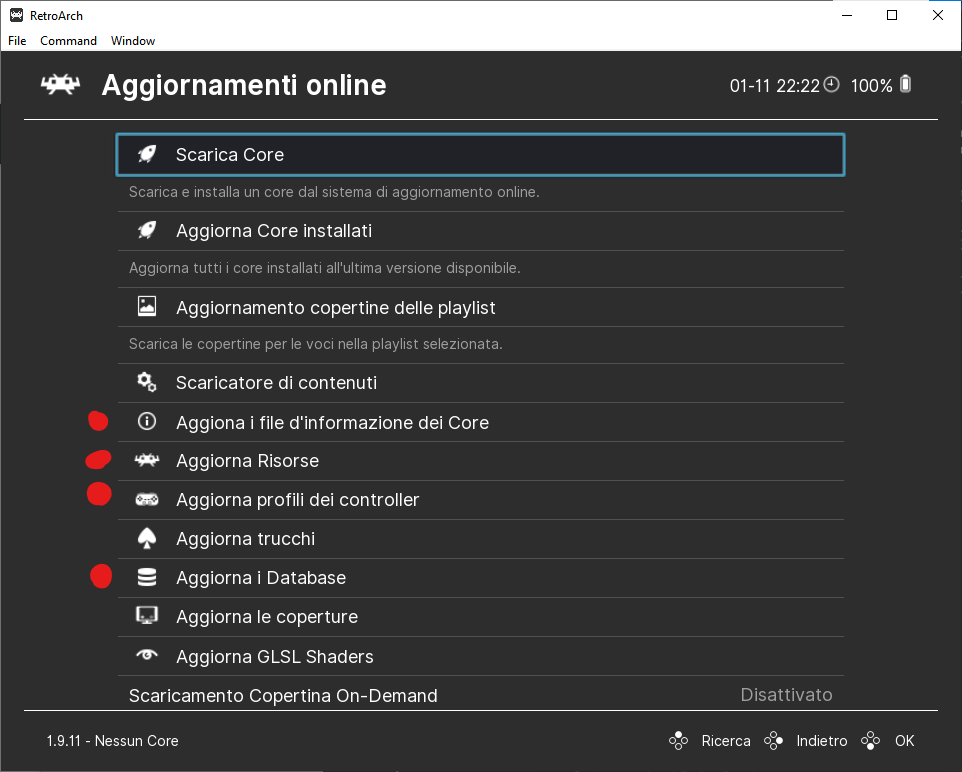The image size is (962, 772).
Task: Click the gears icon beside Scaricatore di contenuti
Action: (147, 382)
